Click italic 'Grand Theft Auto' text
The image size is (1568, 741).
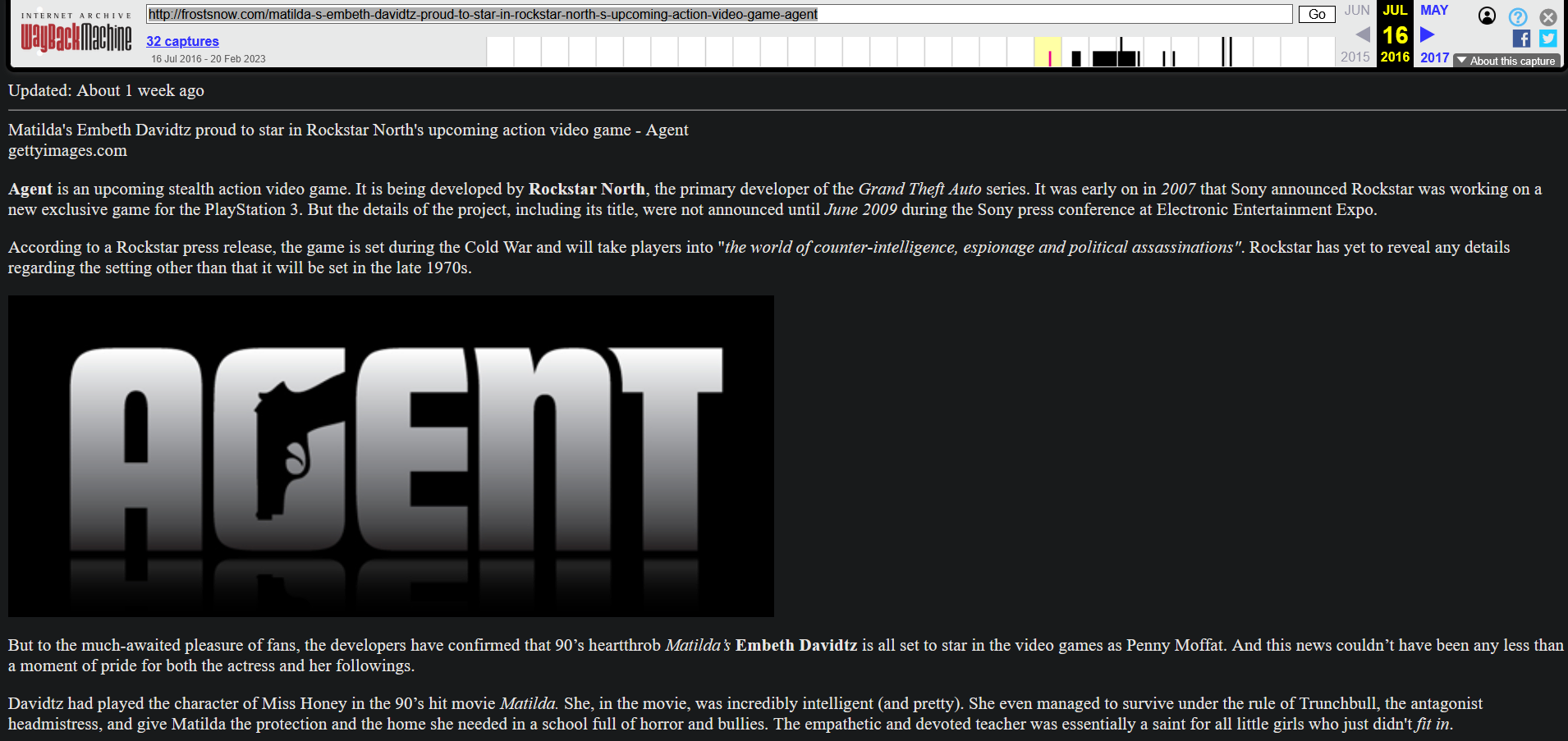point(919,189)
